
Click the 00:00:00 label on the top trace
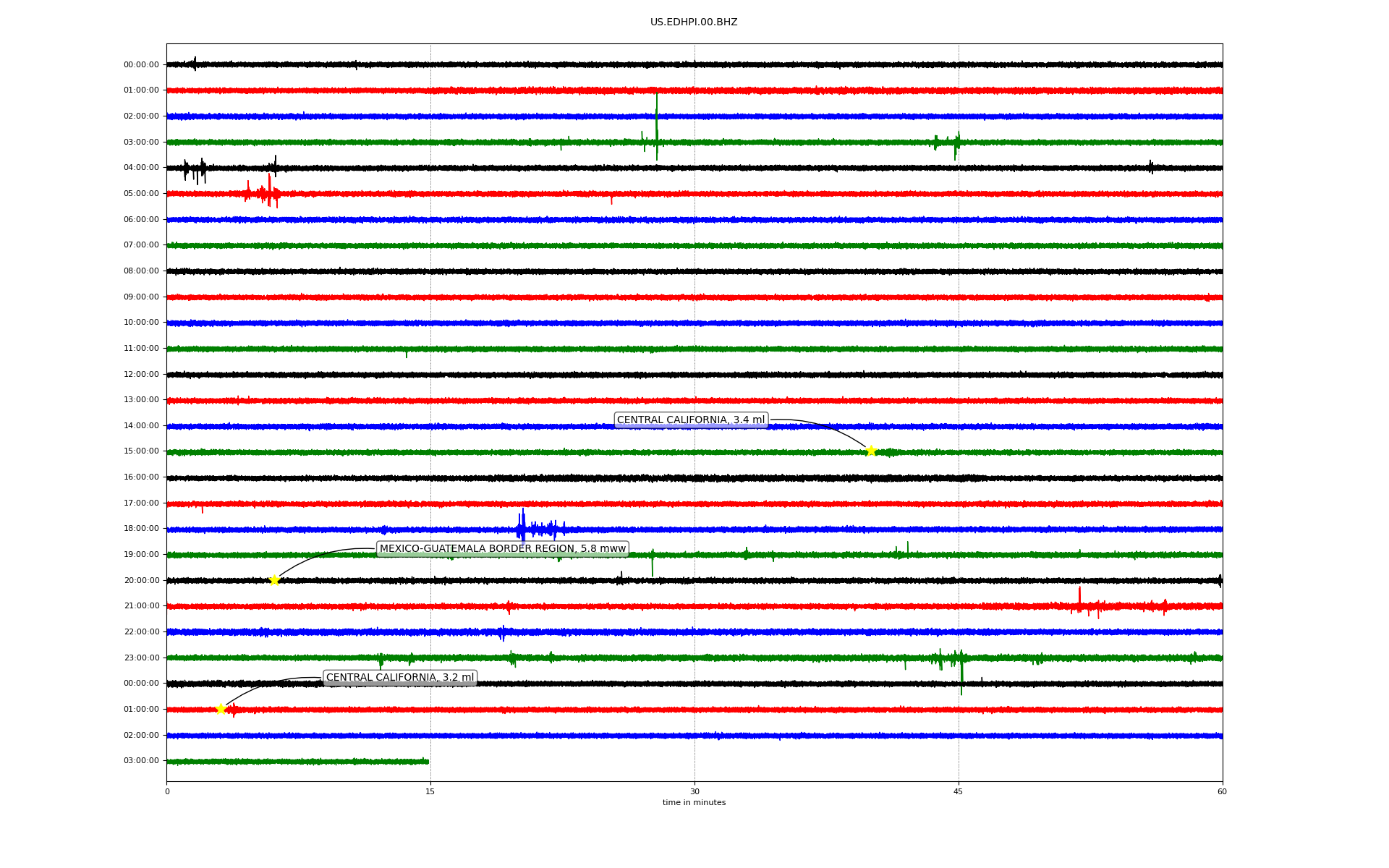pyautogui.click(x=141, y=65)
